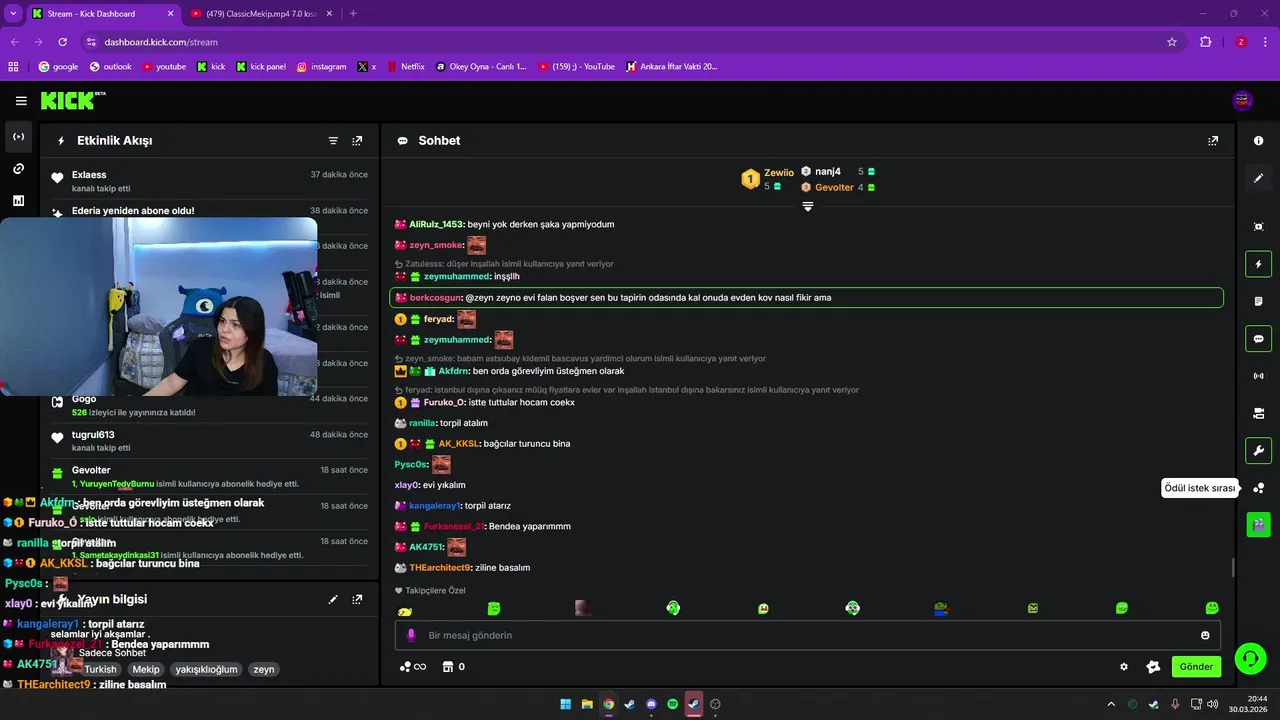Click tugrul613 follow event in activity feed
The height and width of the screenshot is (720, 1280).
[x=210, y=441]
